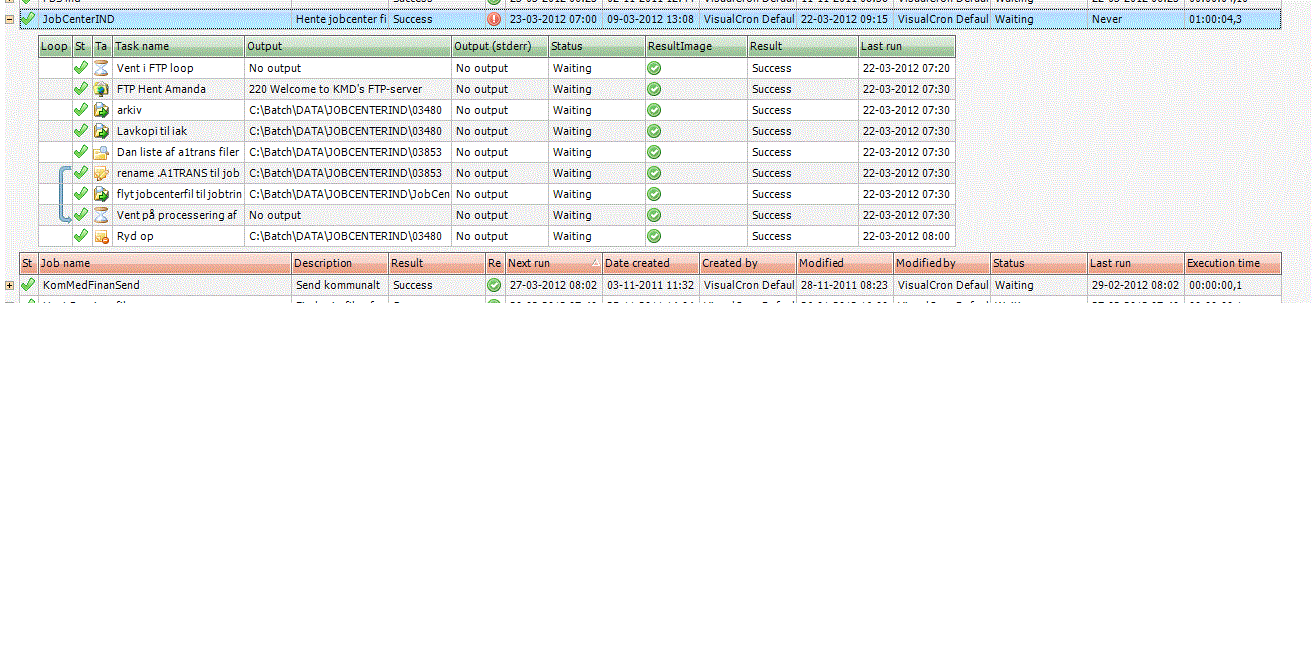Collapse the JobCenterIND job tree
Screen dimensions: 1312x648
(10, 19)
